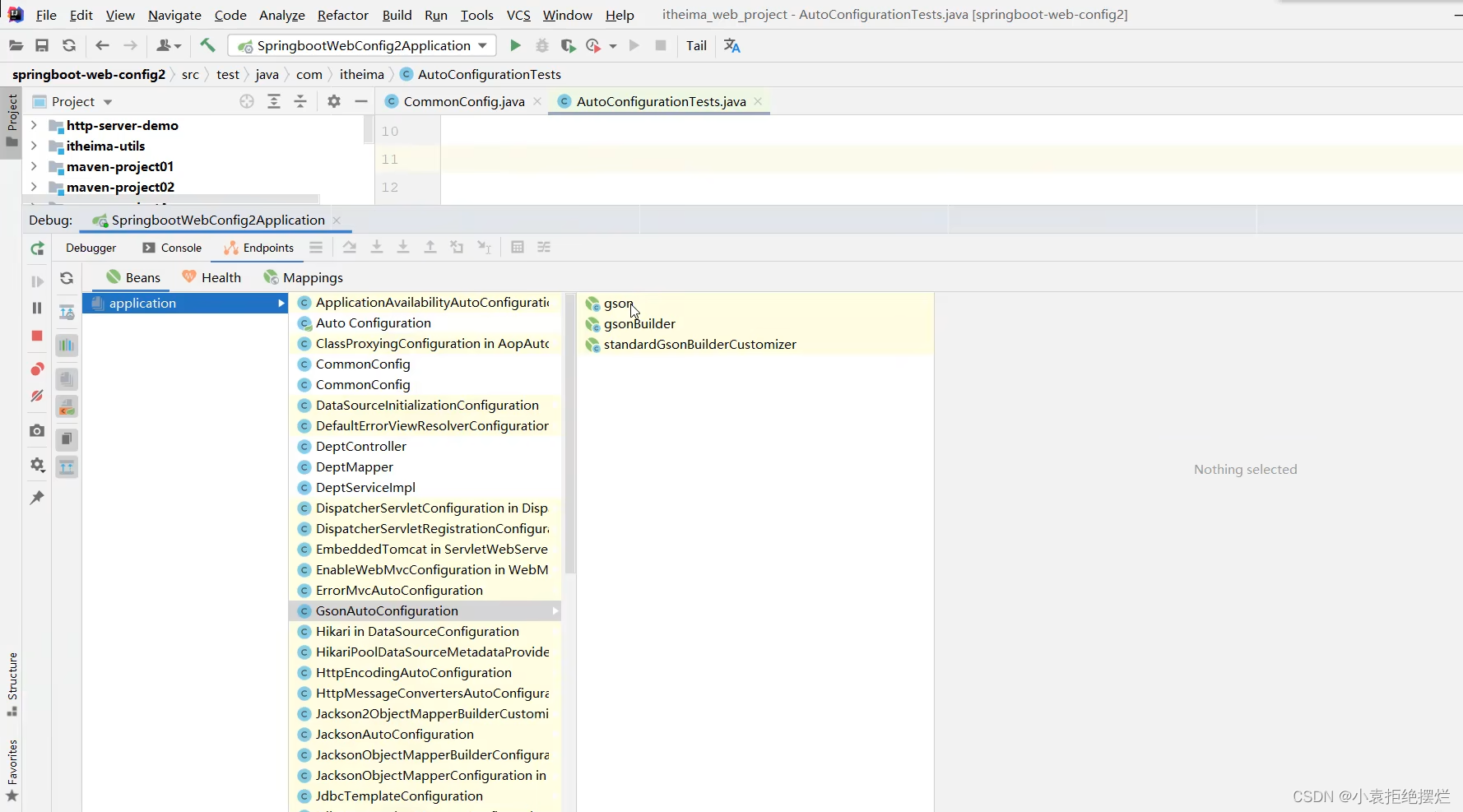Expand the http-server-demo module

coord(34,125)
